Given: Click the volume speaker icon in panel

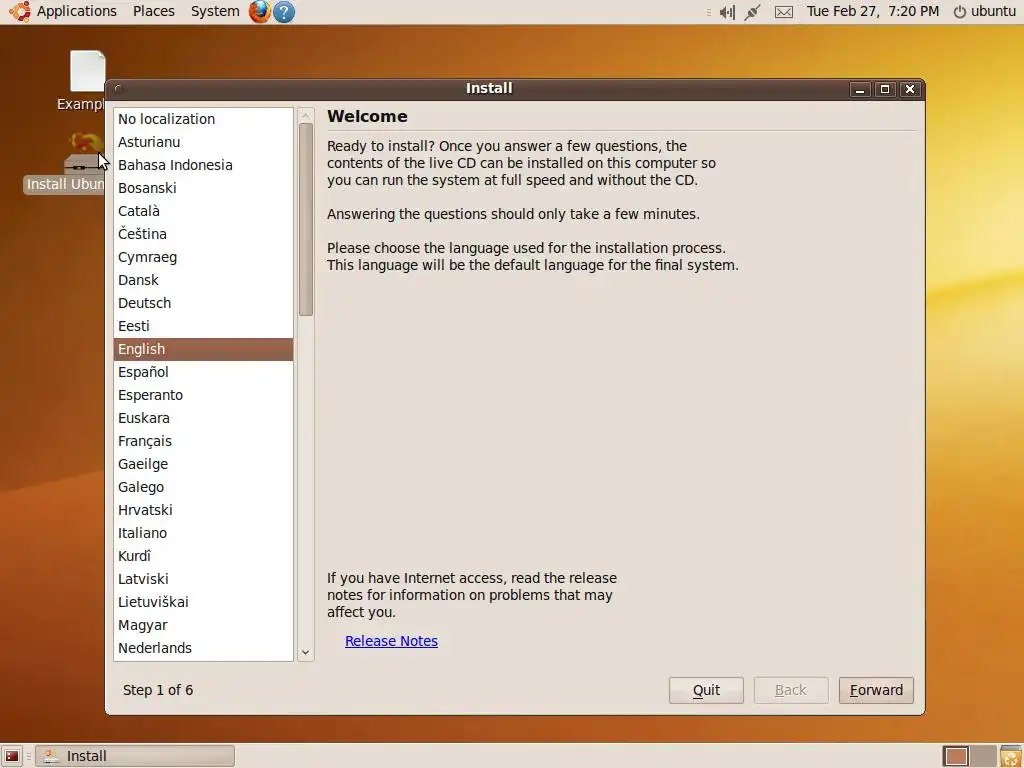Looking at the screenshot, I should coord(727,12).
